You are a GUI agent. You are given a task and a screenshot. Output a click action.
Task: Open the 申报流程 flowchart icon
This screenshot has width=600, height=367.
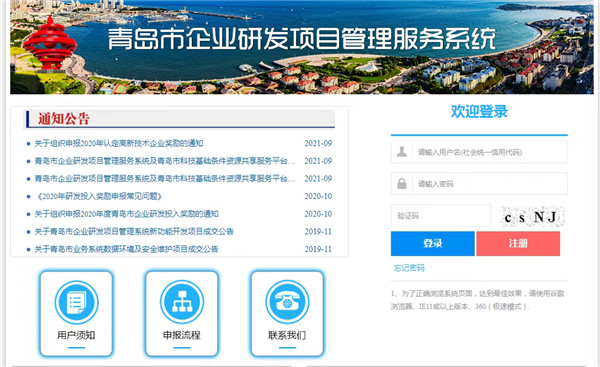point(182,302)
